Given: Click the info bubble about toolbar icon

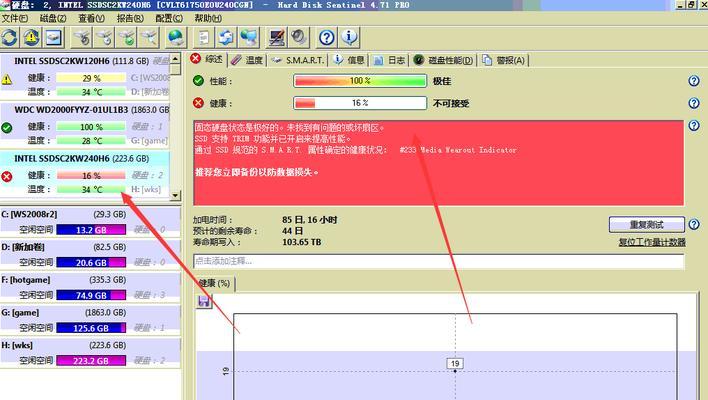Looking at the screenshot, I should pyautogui.click(x=349, y=37).
